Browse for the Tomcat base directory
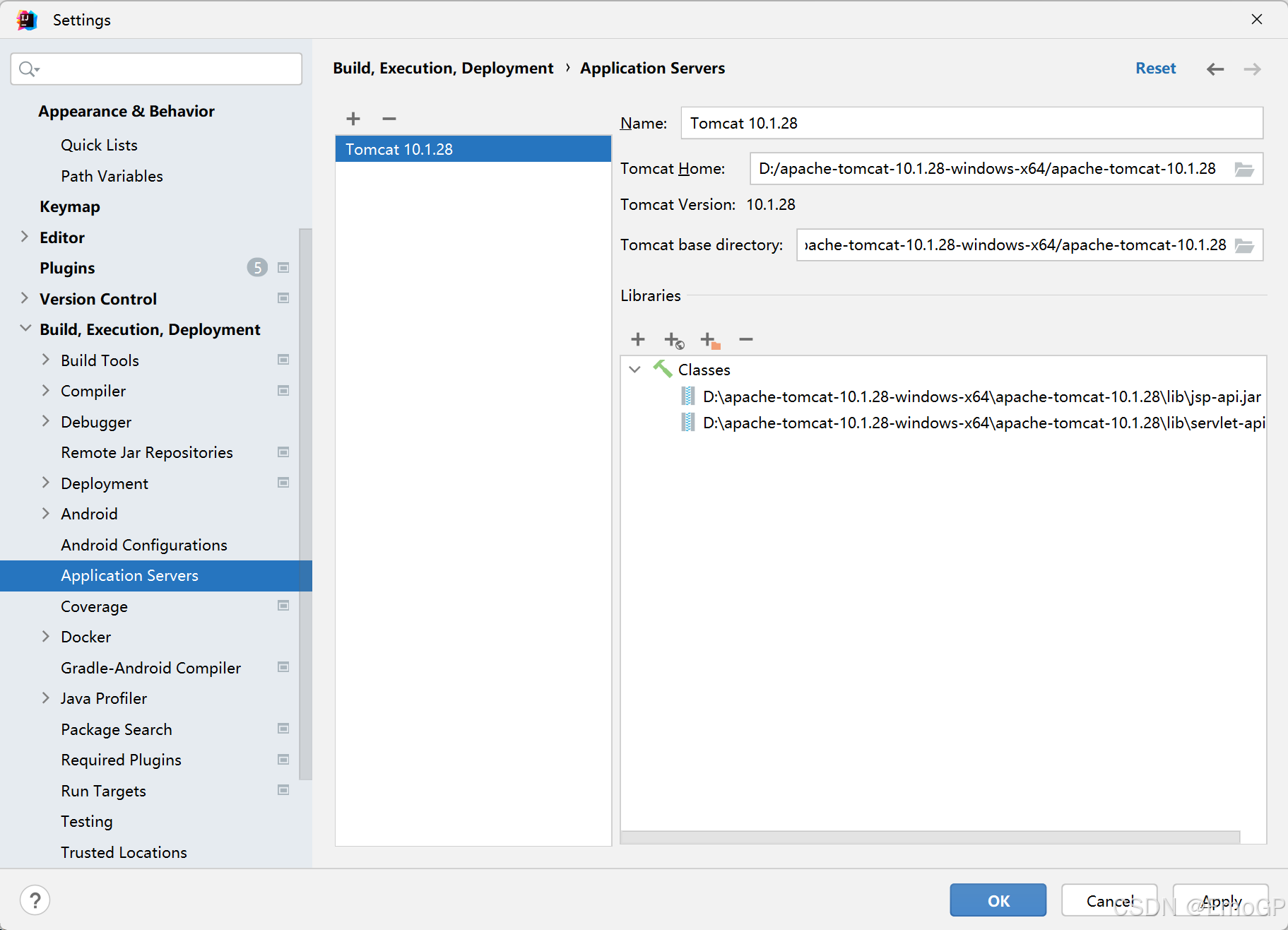 point(1244,245)
